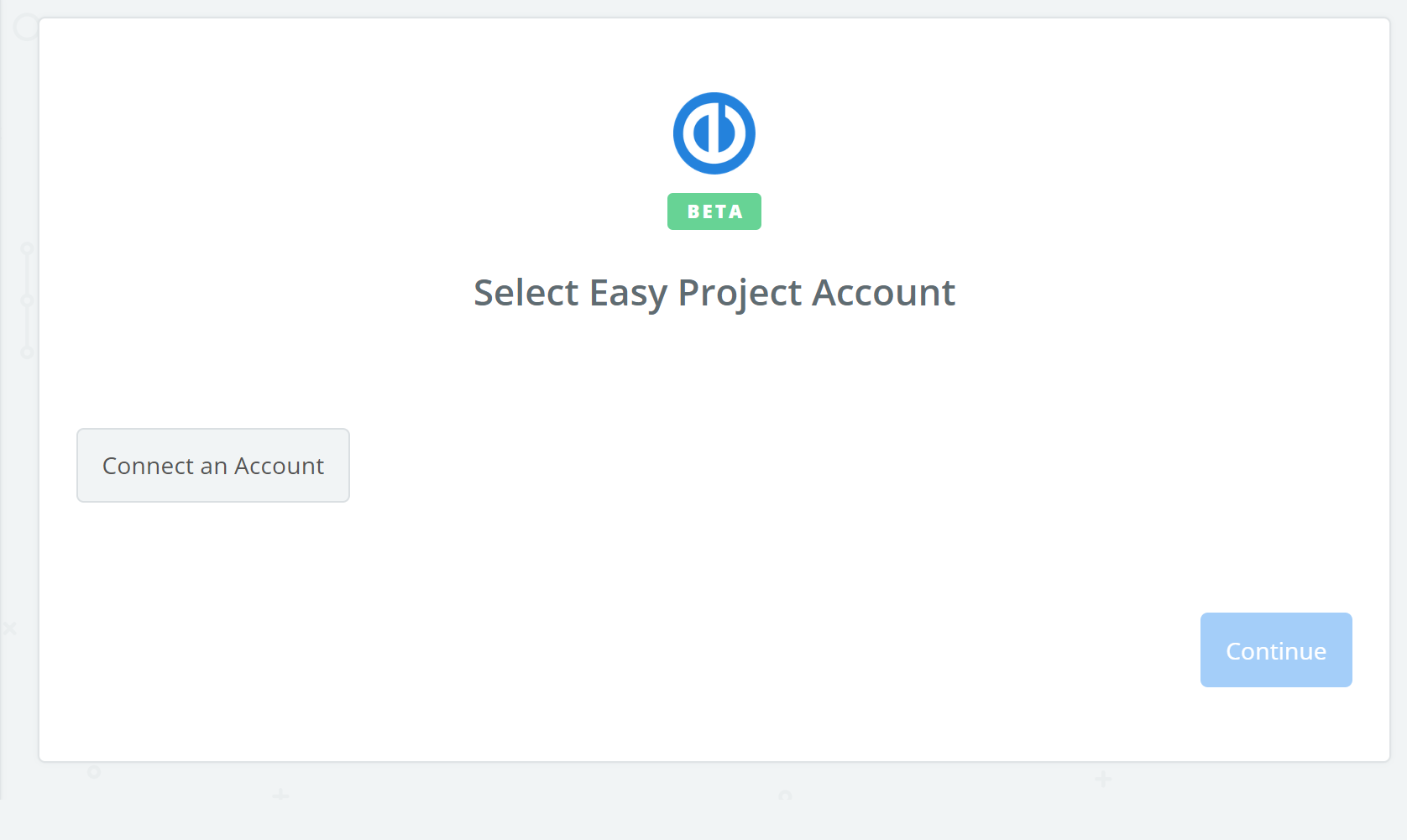
Task: Click the Select Easy Project Account heading
Action: pos(714,293)
